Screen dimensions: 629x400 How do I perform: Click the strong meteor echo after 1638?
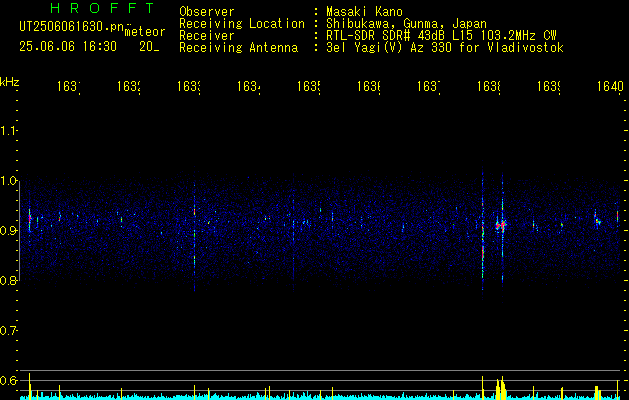coord(501,225)
